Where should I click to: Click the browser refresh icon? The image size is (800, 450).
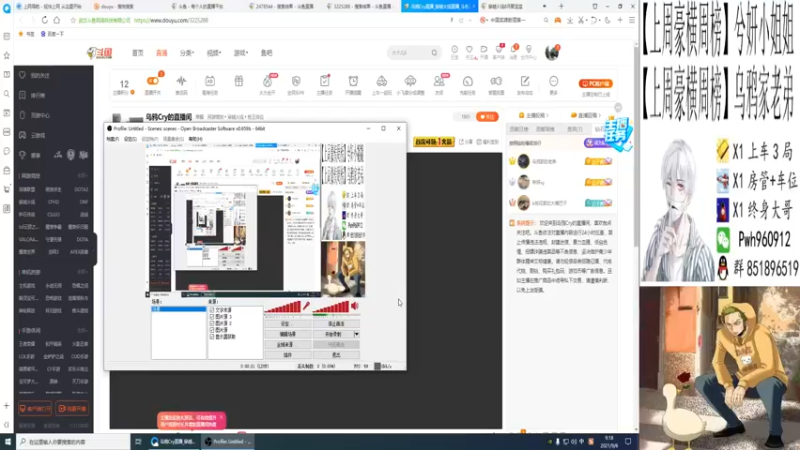point(44,20)
